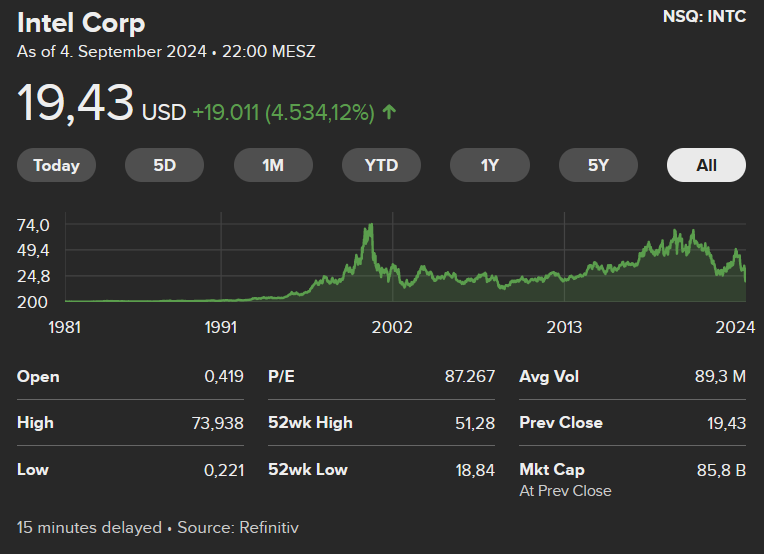The image size is (764, 554).
Task: Click the Low value 0,221
Action: pos(224,470)
